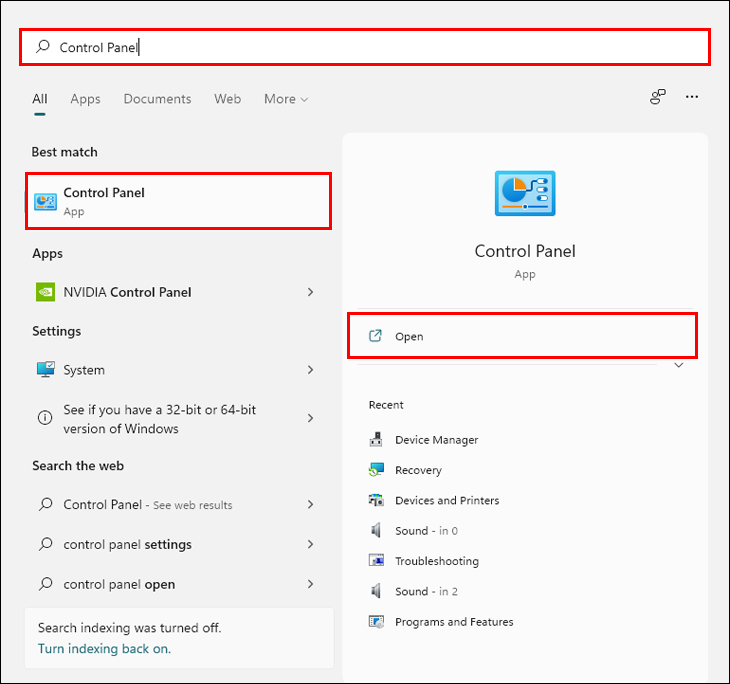The width and height of the screenshot is (730, 684).
Task: Click the Recovery icon in Recent list
Action: pyautogui.click(x=376, y=470)
